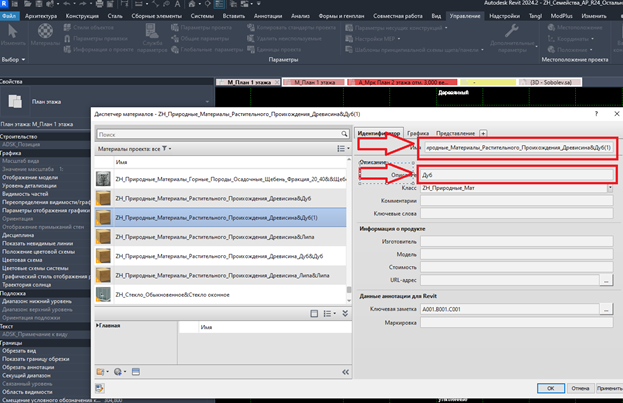Switch to the A_Мрк План 2 этажа view tab
Screen dimensions: 623x403
tap(402, 82)
